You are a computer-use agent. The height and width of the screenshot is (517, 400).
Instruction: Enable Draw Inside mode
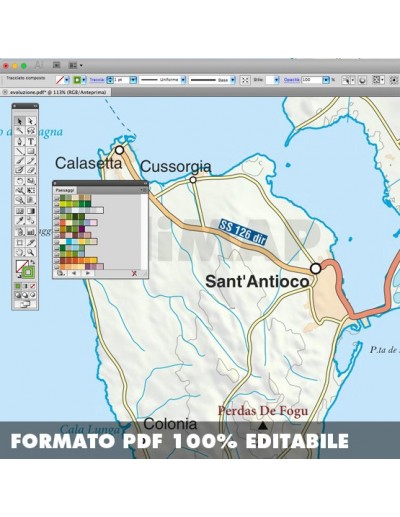click(x=32, y=295)
